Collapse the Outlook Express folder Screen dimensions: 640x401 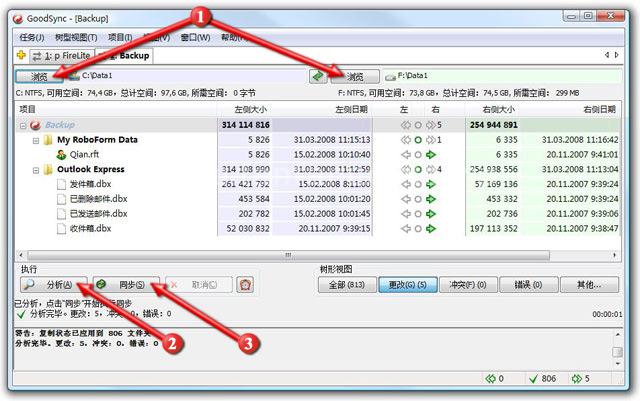[x=36, y=170]
